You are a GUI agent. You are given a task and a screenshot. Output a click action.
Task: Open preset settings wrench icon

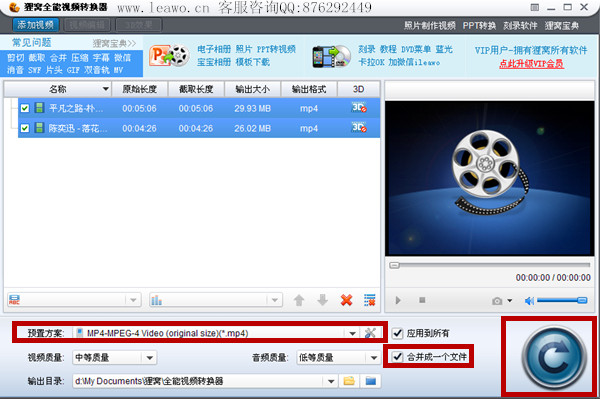click(x=370, y=333)
